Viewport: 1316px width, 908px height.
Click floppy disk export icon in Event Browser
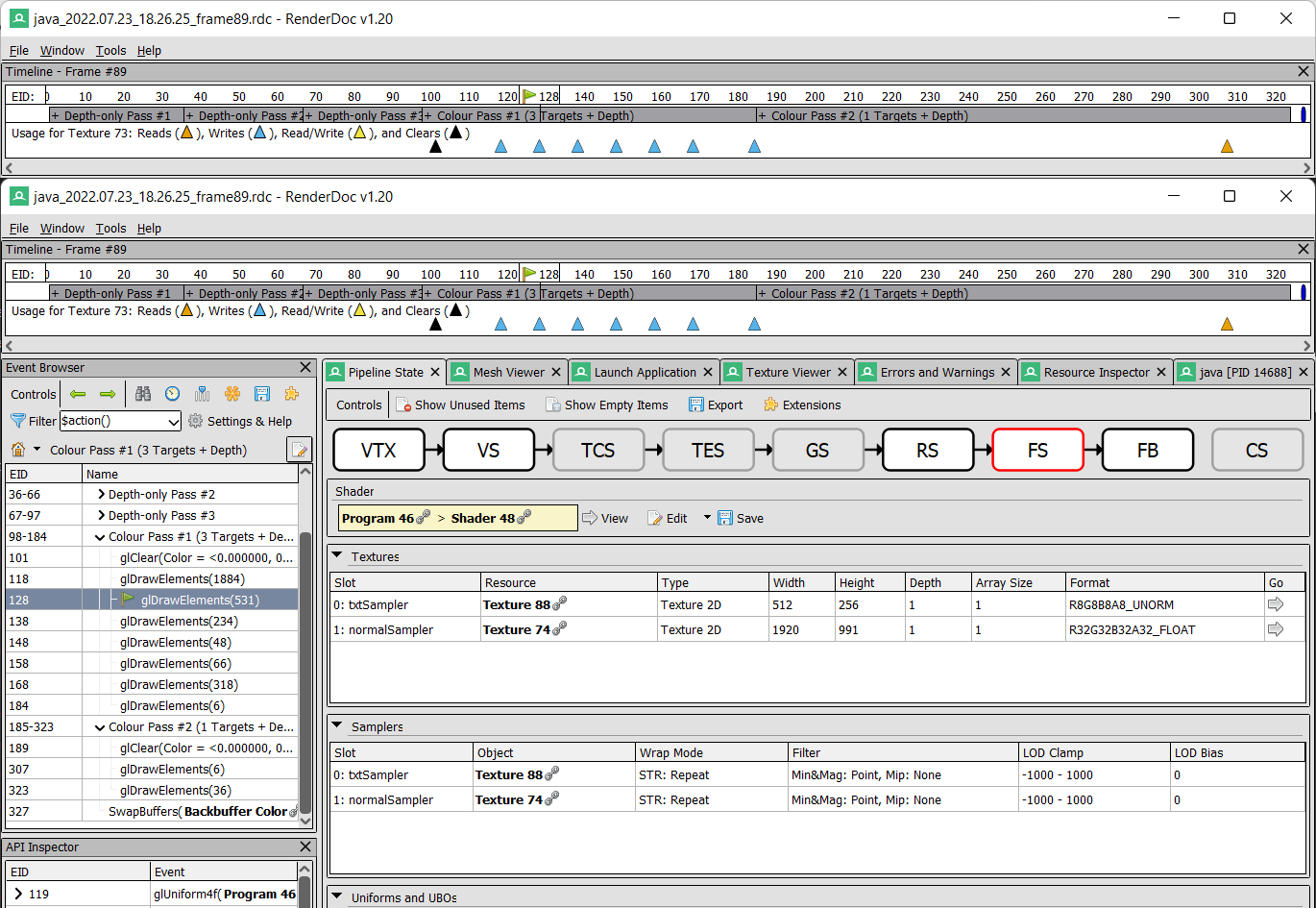pos(261,394)
